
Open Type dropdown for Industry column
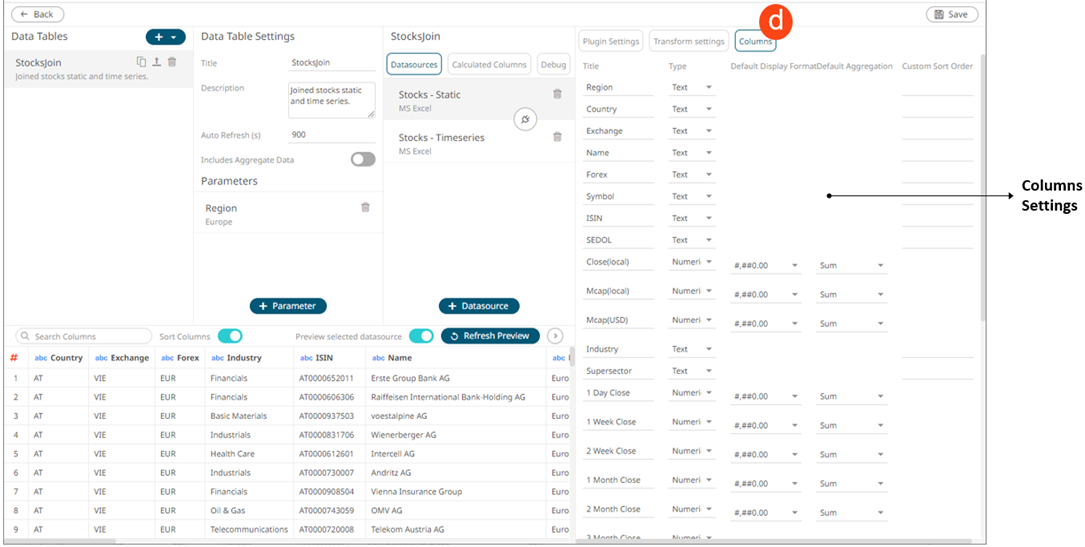[x=691, y=349]
